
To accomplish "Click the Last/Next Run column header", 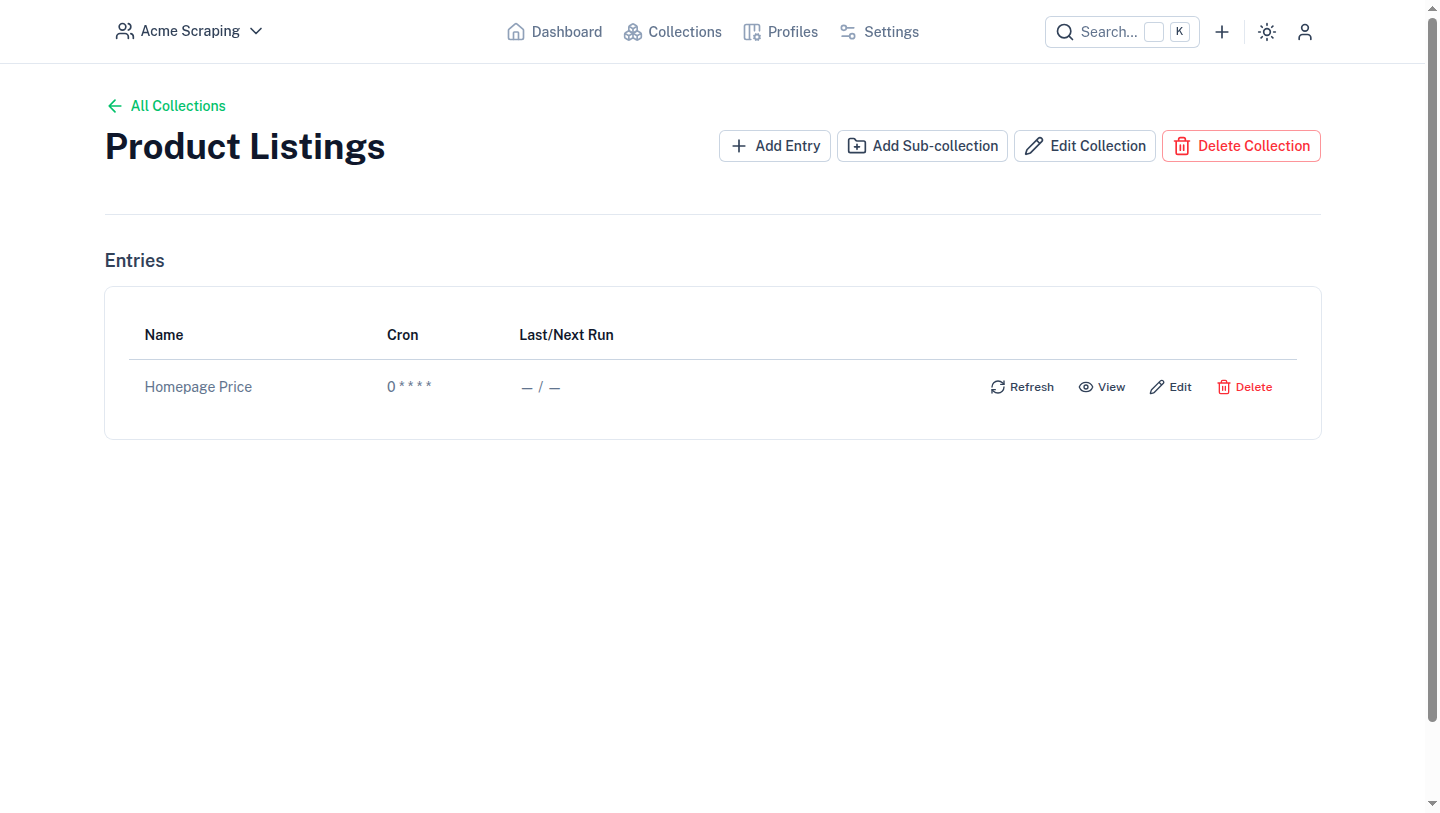I will point(566,335).
